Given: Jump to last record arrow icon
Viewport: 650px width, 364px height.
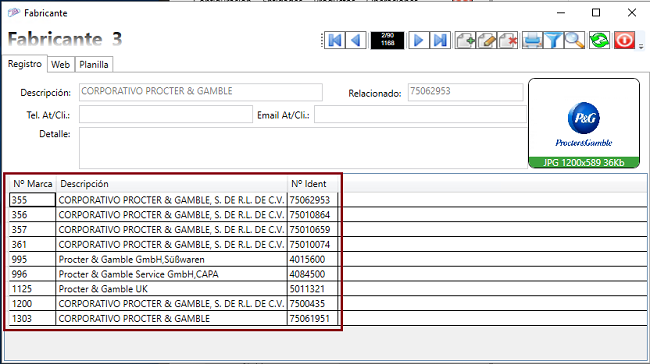Looking at the screenshot, I should tap(440, 40).
